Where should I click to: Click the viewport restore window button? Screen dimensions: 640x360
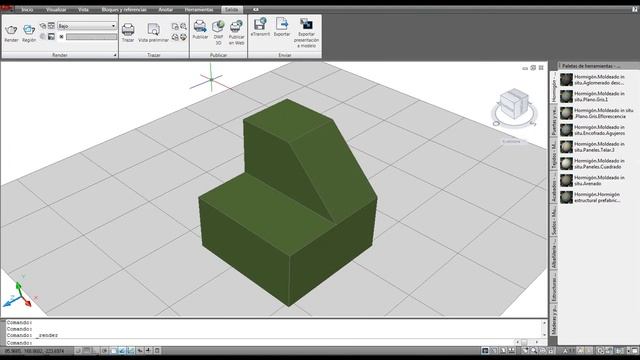point(533,68)
